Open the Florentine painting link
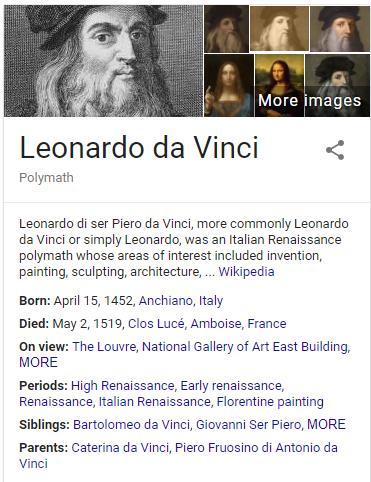The height and width of the screenshot is (482, 371). point(270,402)
